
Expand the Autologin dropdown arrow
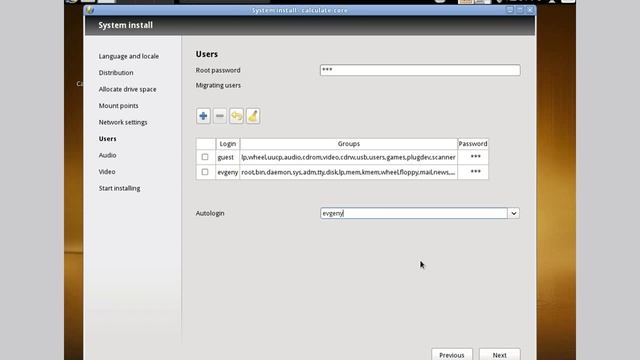[x=514, y=213]
